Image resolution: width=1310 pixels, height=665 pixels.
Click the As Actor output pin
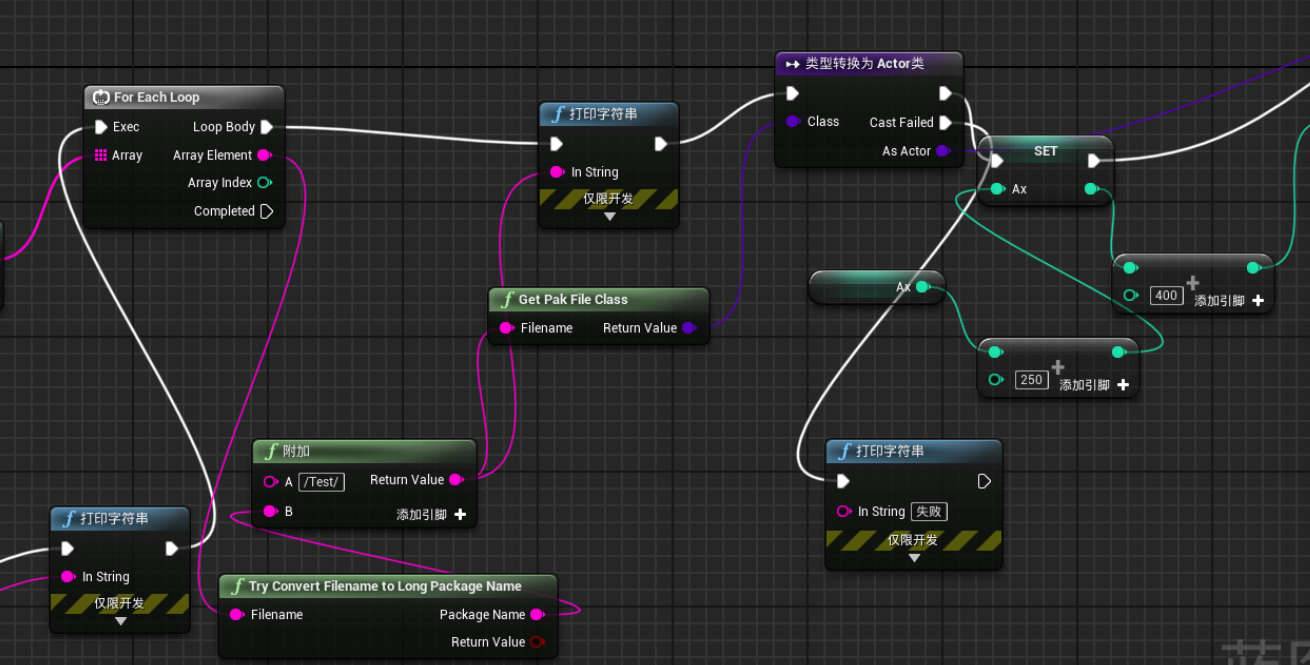click(x=942, y=151)
